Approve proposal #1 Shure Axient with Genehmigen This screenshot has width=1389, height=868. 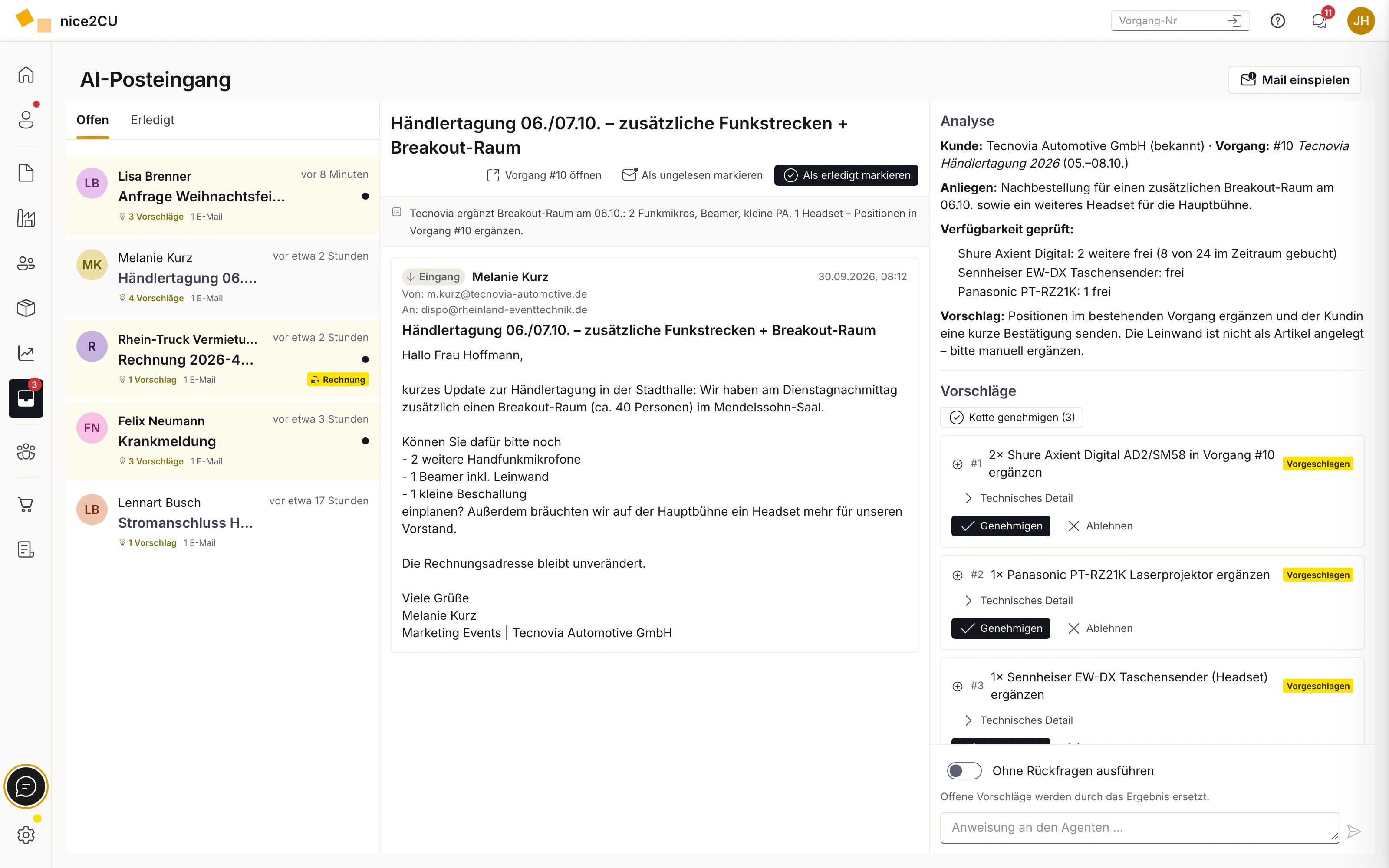pos(1001,526)
